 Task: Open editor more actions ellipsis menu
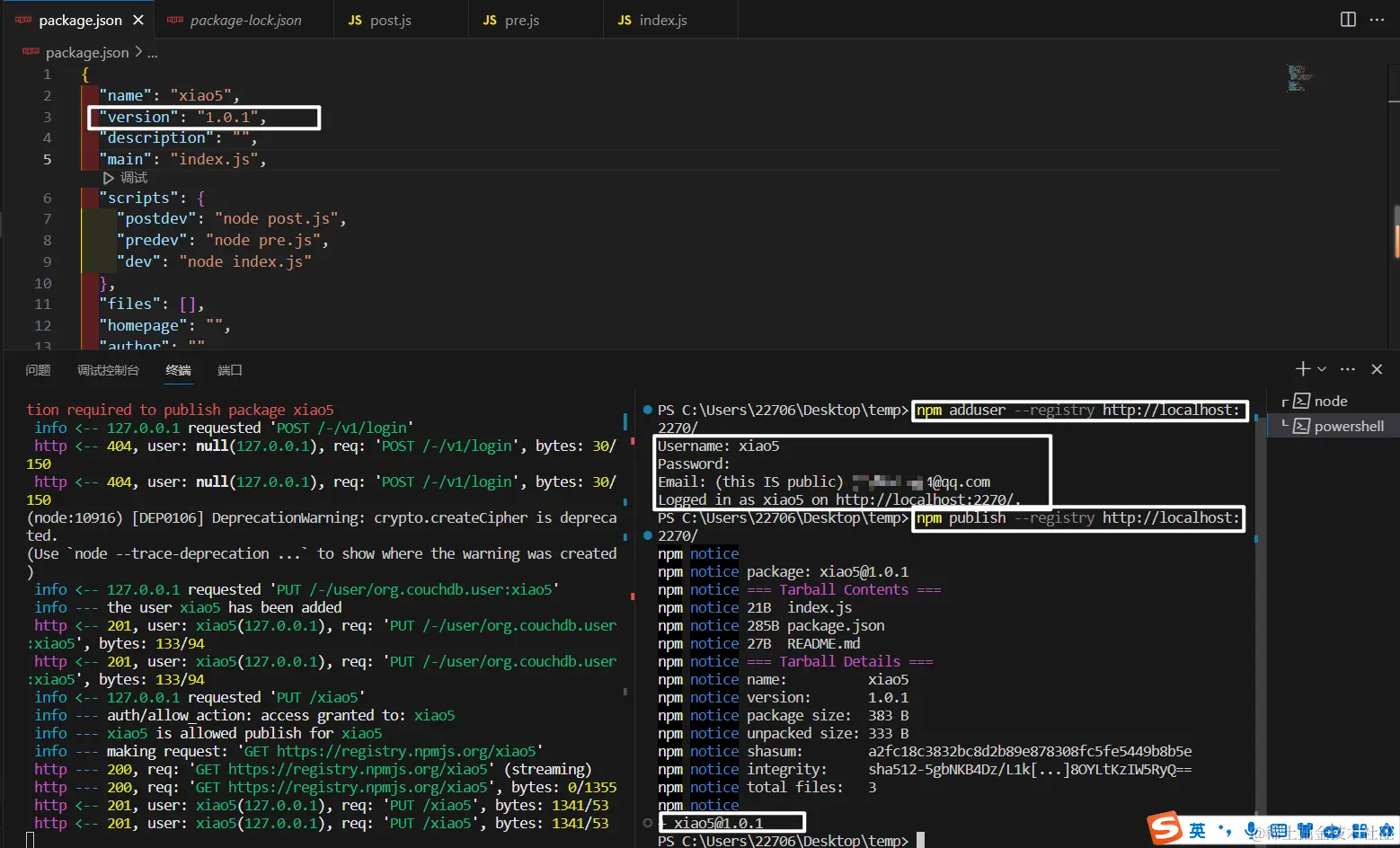1377,20
